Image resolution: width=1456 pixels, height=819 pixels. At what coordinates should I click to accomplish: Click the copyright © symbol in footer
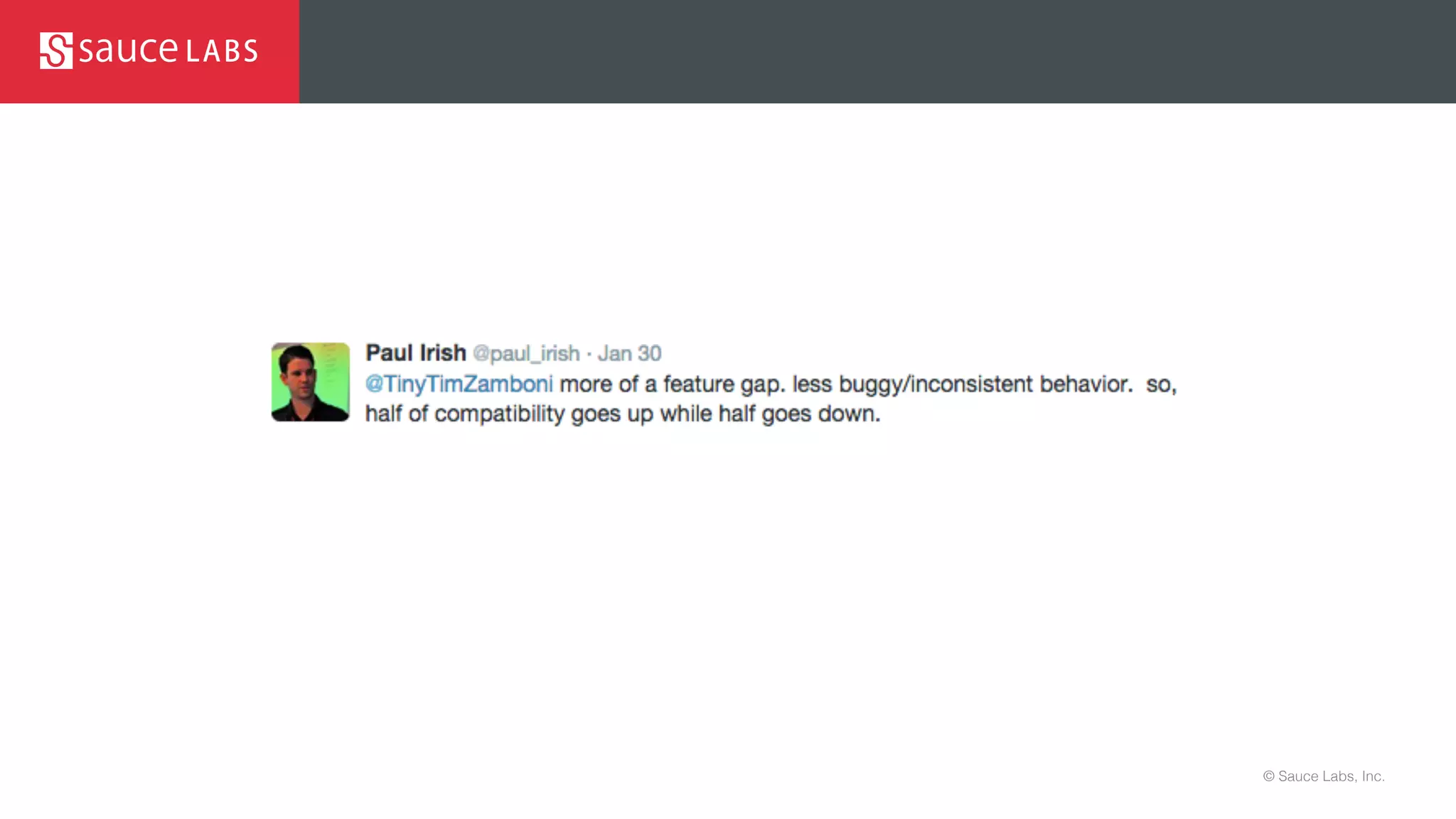tap(1268, 776)
